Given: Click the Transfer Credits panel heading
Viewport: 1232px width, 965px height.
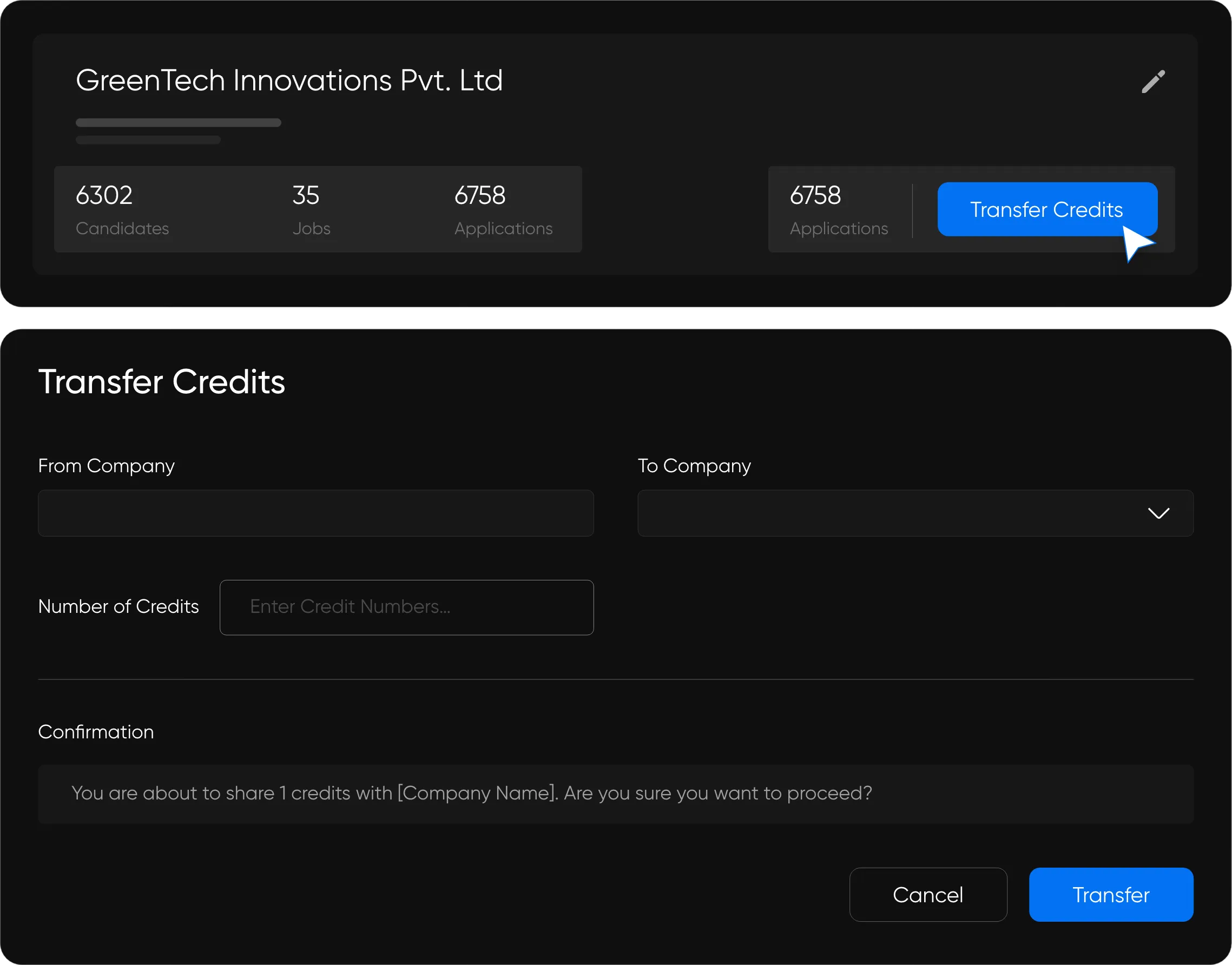Looking at the screenshot, I should 162,381.
